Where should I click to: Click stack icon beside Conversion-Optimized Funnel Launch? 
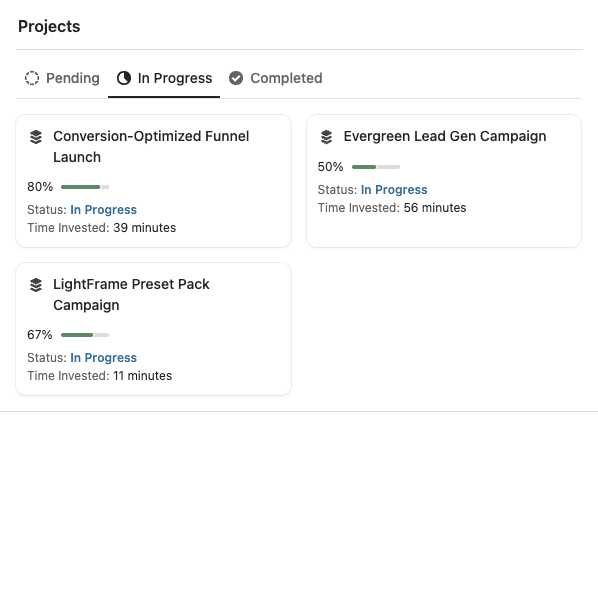36,137
